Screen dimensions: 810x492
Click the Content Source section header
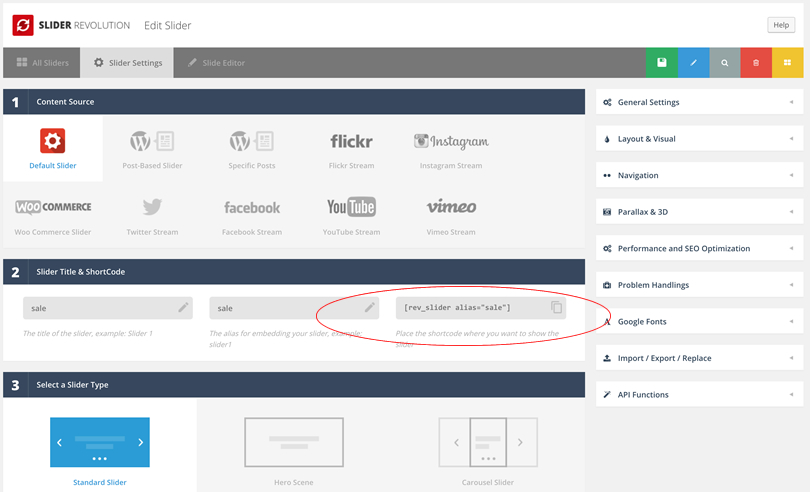point(294,102)
